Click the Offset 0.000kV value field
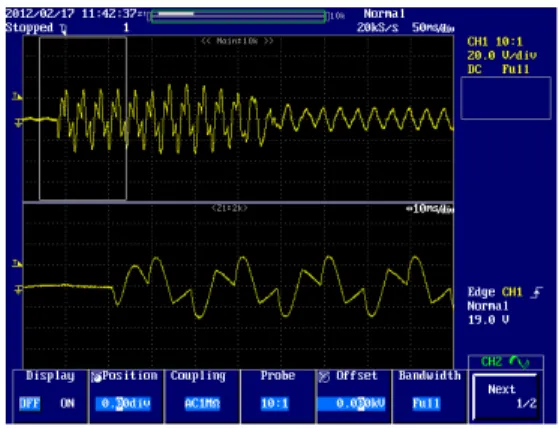This screenshot has width=559, height=429. click(352, 404)
